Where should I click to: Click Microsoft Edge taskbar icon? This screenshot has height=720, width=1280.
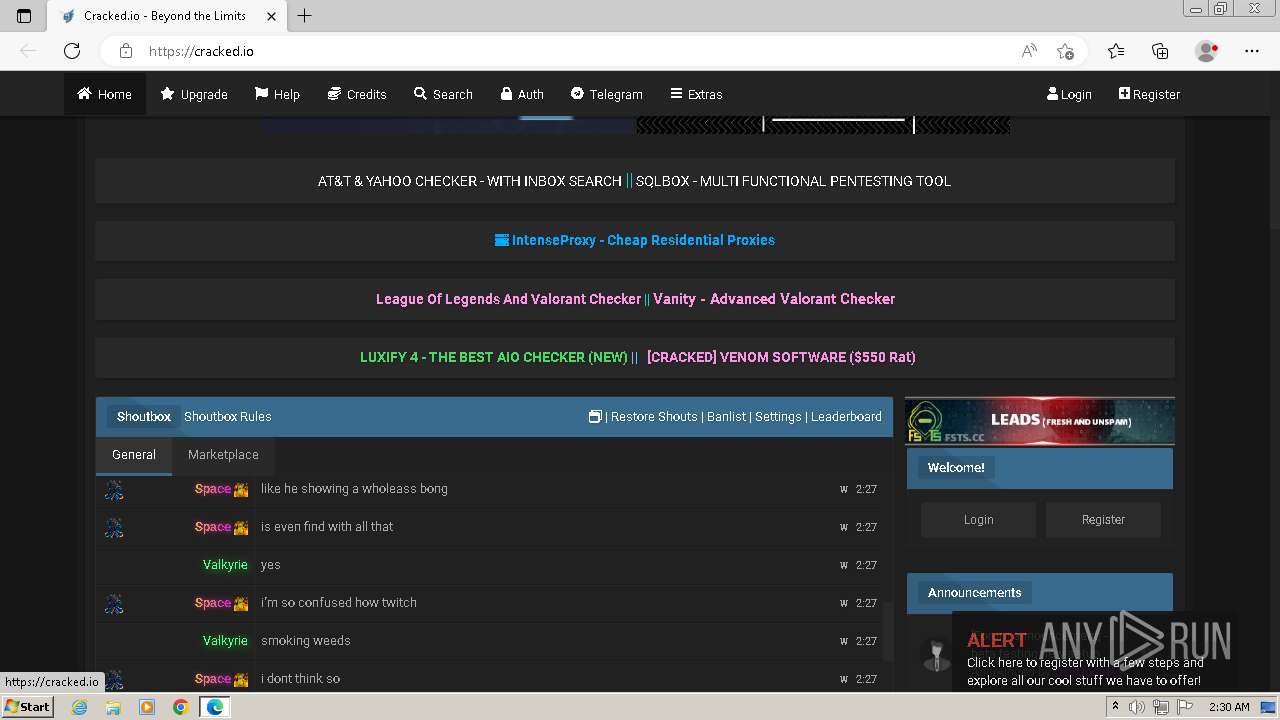(215, 707)
